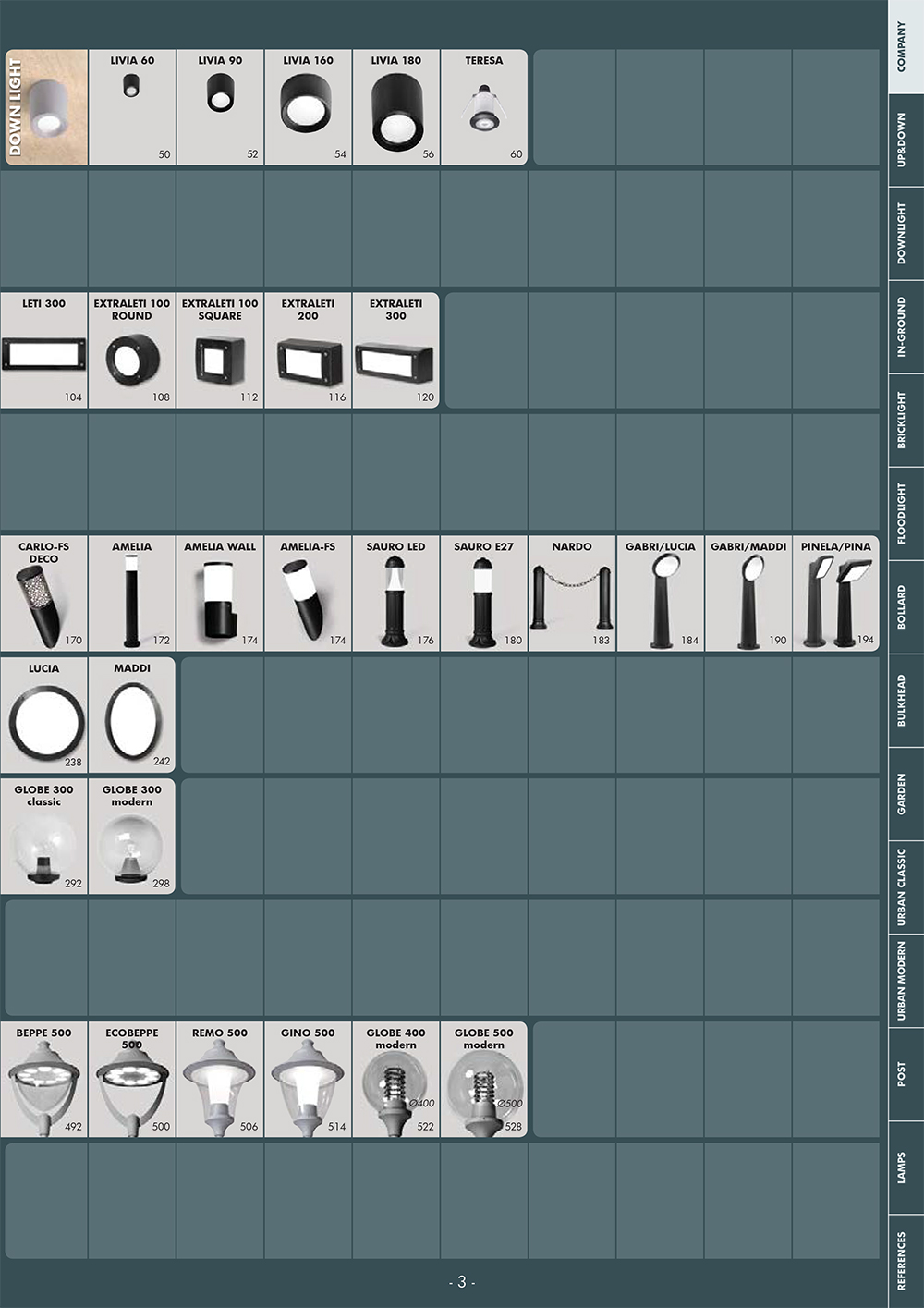Open the COMPANY side tab

coord(906,46)
